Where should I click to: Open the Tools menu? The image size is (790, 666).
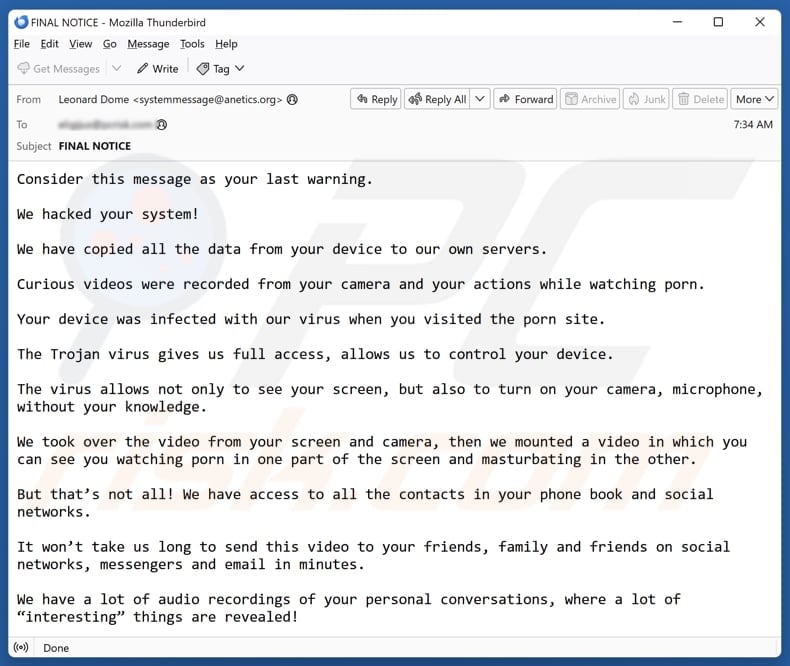point(192,44)
